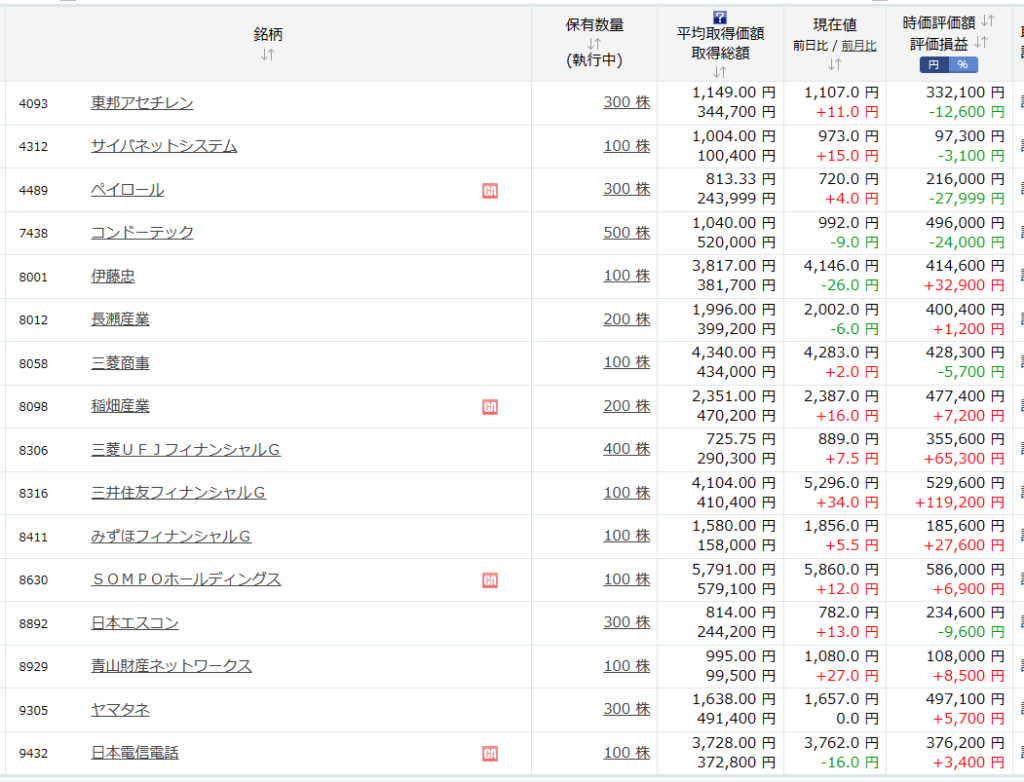The image size is (1024, 782).
Task: Open the 長瀬産業 stock link
Action: tap(120, 319)
